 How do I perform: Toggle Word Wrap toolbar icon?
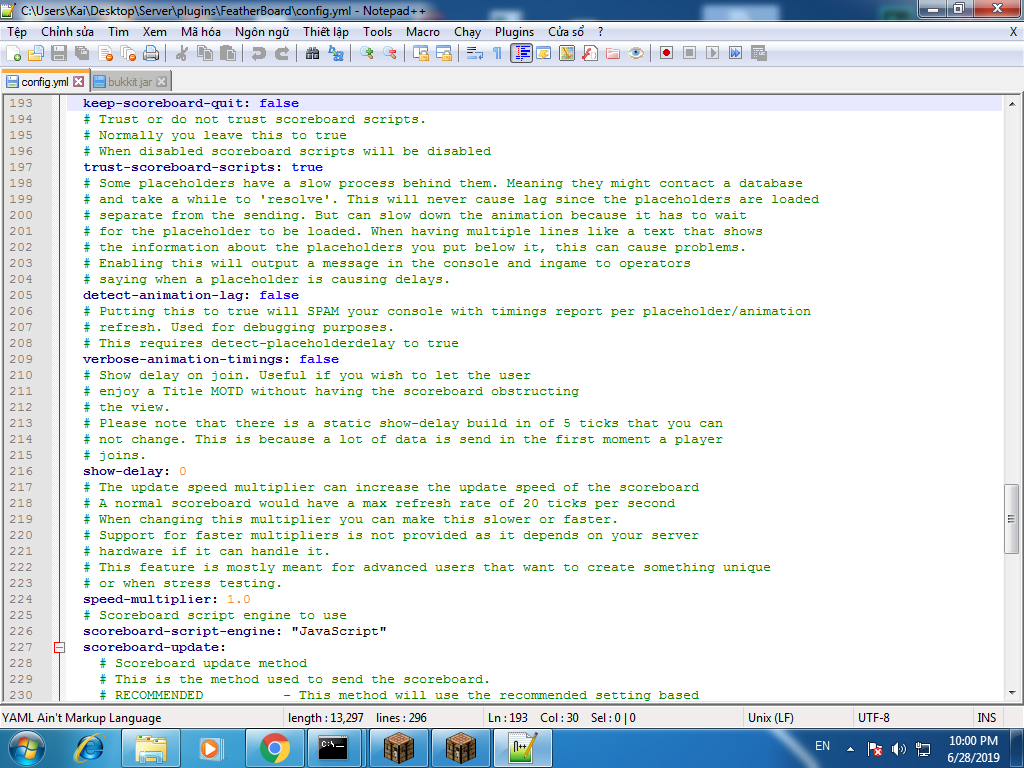pos(475,54)
